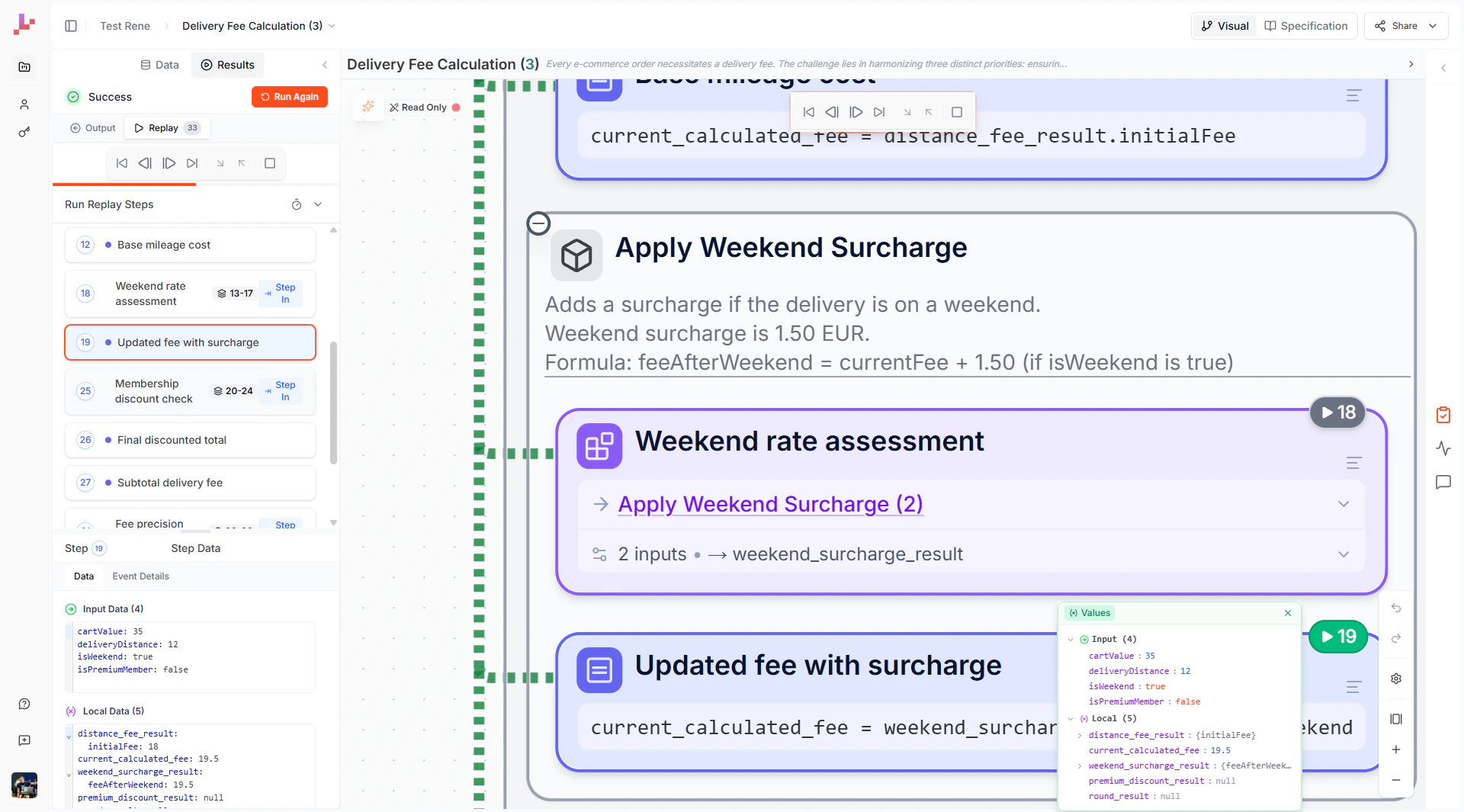Click the floating canvas toolbar step forward button
The image size is (1464, 812).
pyautogui.click(x=856, y=112)
